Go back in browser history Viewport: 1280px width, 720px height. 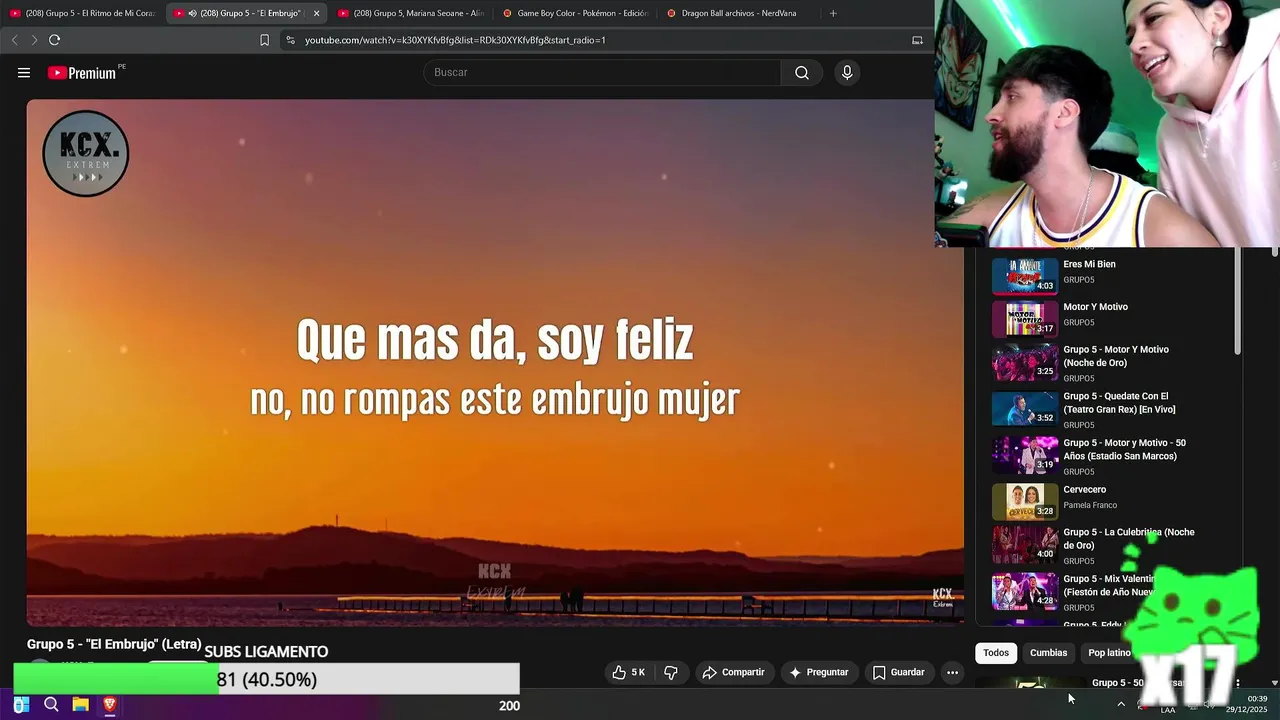pos(14,40)
